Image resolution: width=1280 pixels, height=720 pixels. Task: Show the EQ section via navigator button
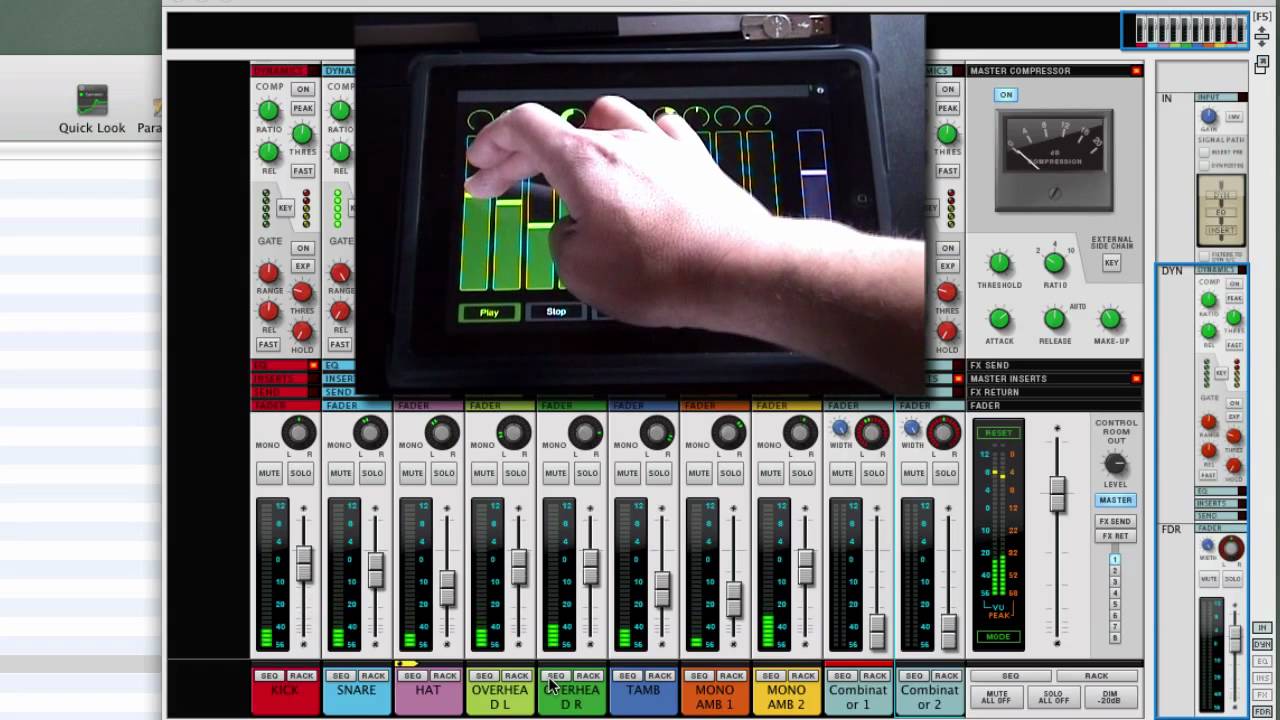(1262, 661)
